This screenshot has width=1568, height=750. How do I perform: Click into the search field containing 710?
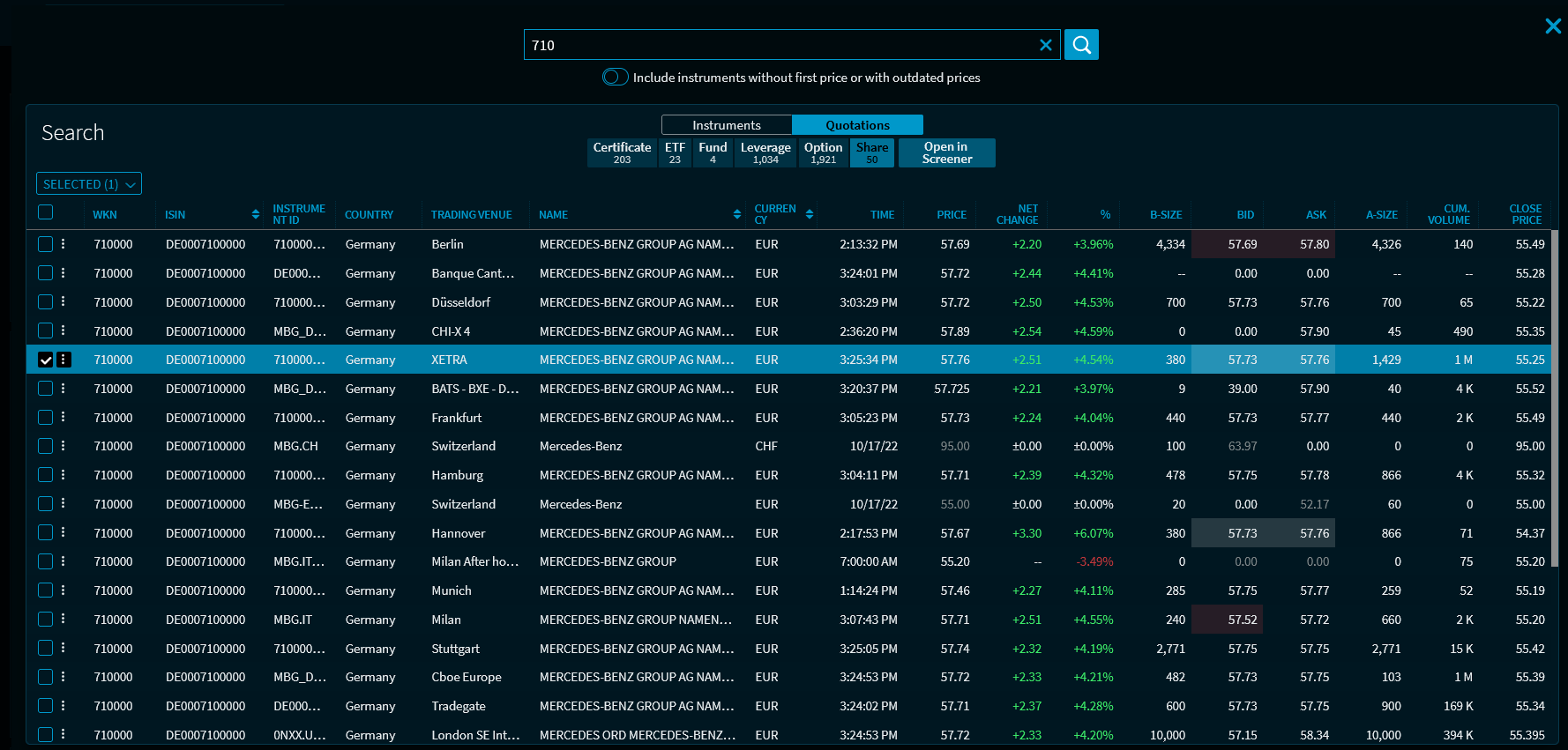[776, 45]
